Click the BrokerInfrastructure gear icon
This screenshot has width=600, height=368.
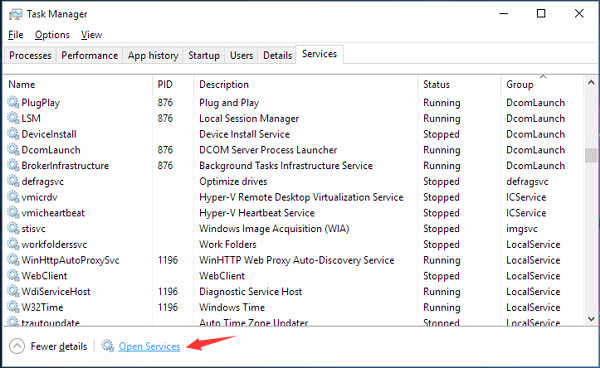[13, 165]
